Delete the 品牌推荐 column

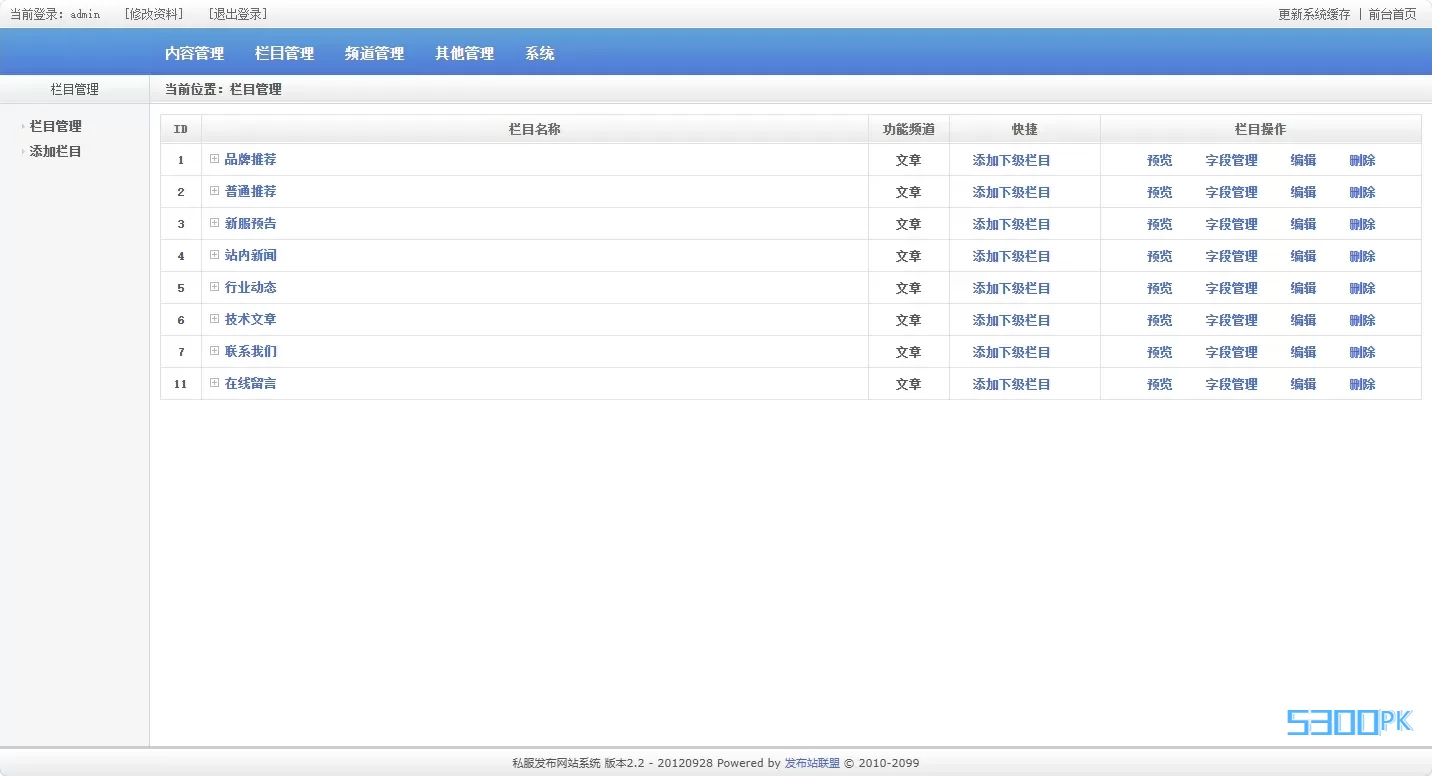point(1362,160)
